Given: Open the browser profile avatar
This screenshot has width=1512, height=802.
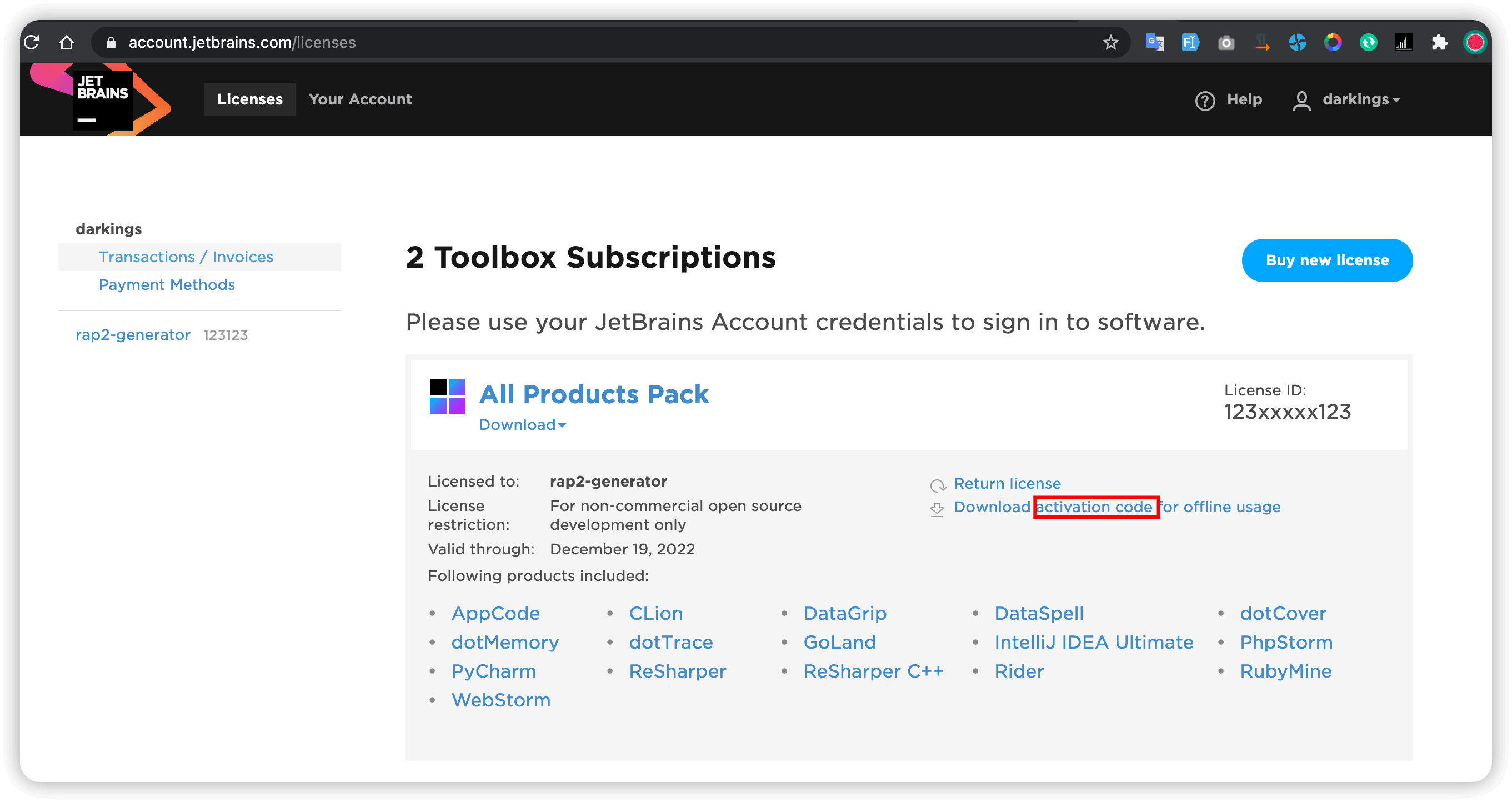Looking at the screenshot, I should click(1474, 42).
